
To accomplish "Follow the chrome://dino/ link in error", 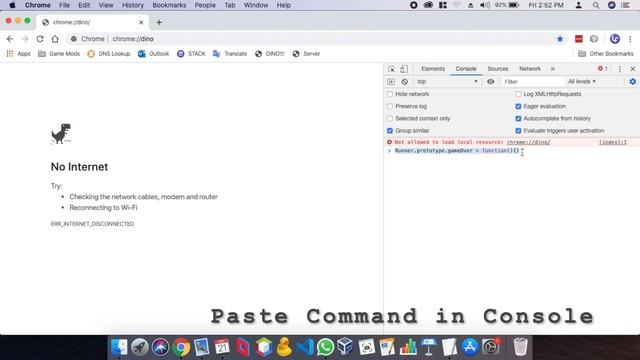I will (x=528, y=142).
